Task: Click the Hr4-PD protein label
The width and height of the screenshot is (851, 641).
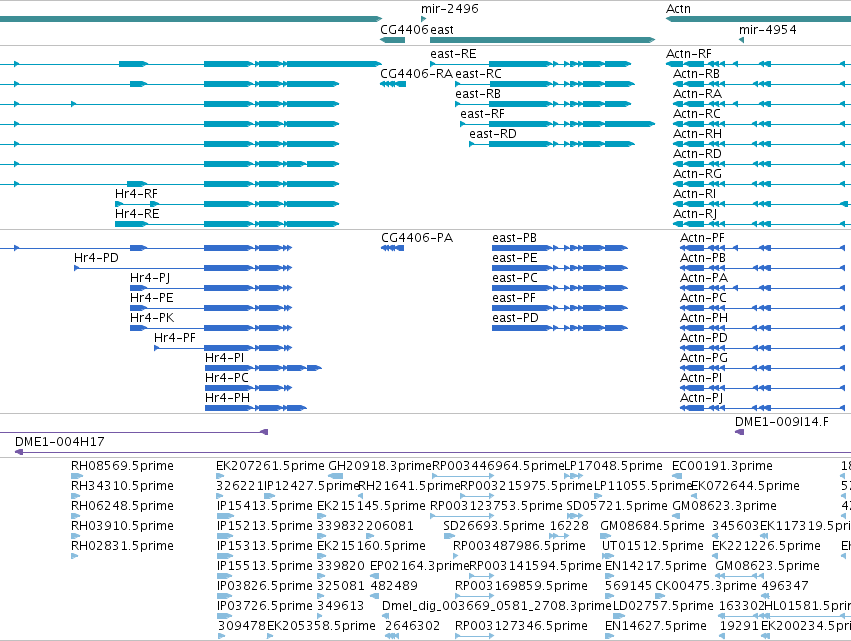Action: pos(96,258)
